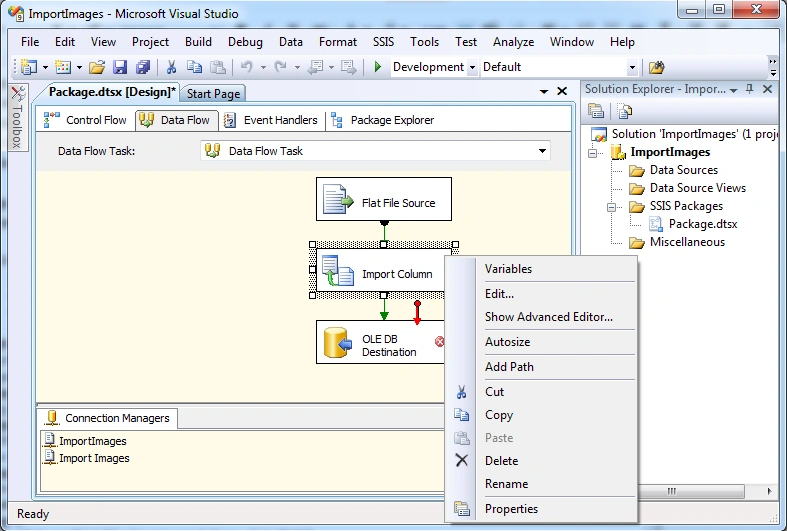Viewport: 787px width, 531px height.
Task: Collapse the SSIS Packages folder node
Action: pos(611,207)
